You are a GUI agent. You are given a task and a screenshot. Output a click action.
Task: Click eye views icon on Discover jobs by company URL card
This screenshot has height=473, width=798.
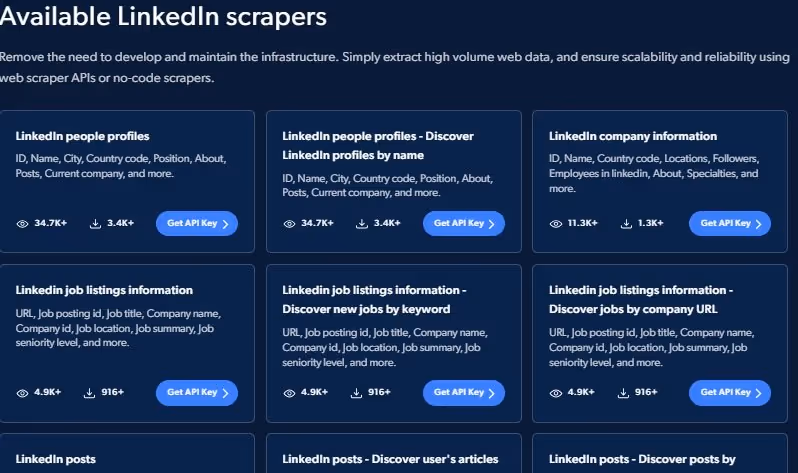[556, 393]
